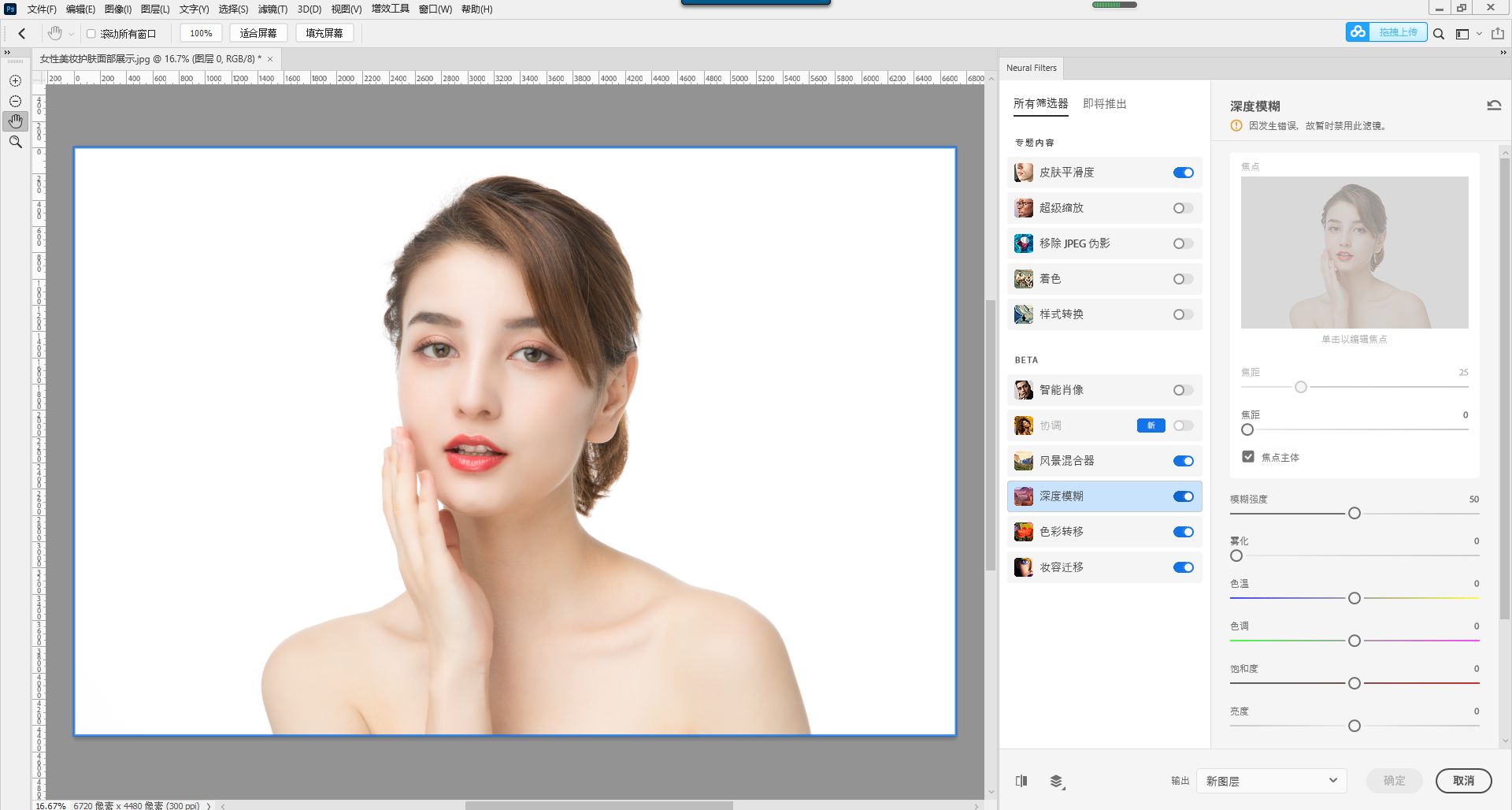The height and width of the screenshot is (810, 1512).
Task: Select the zoom out (minus) tool
Action: [15, 102]
